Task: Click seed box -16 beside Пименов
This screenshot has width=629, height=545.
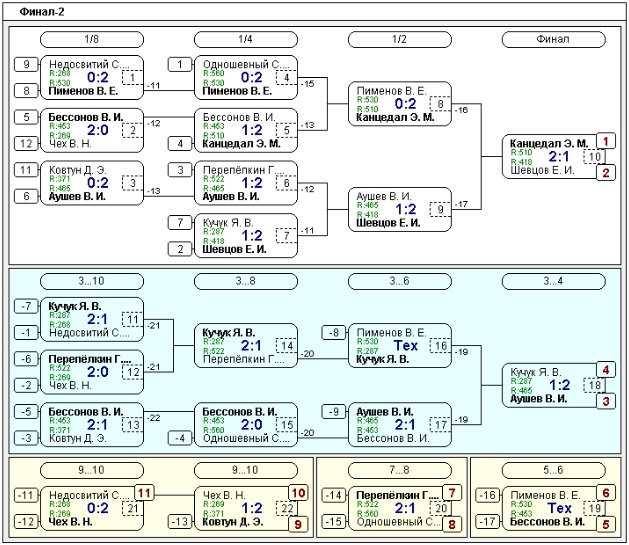Action: (x=488, y=495)
